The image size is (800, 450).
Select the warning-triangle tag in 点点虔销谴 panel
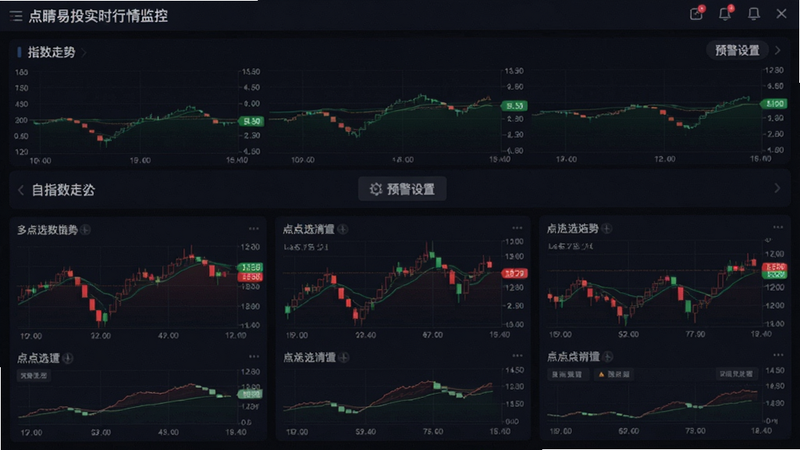click(x=614, y=374)
